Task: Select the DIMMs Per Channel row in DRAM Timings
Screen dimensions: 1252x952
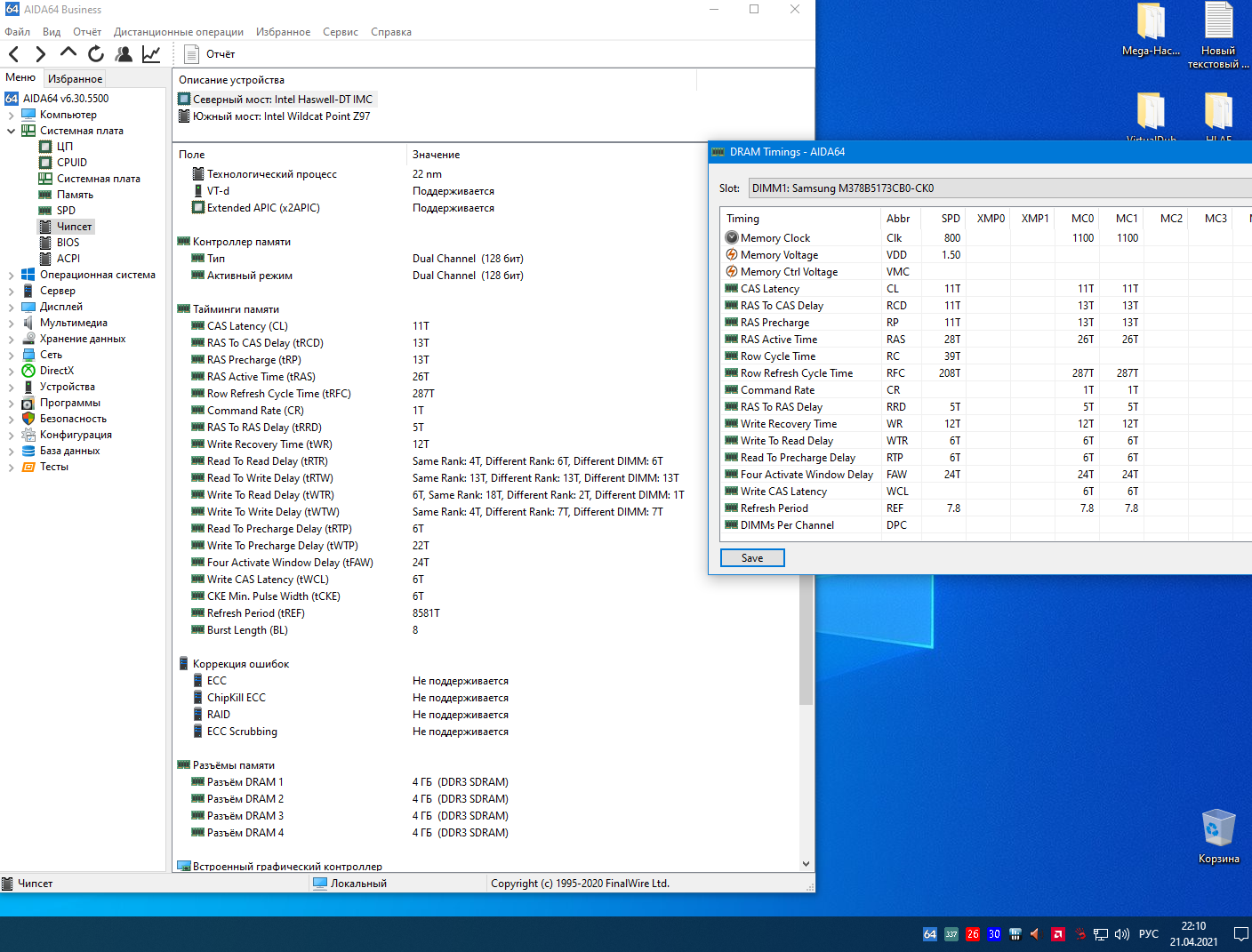Action: (x=987, y=525)
